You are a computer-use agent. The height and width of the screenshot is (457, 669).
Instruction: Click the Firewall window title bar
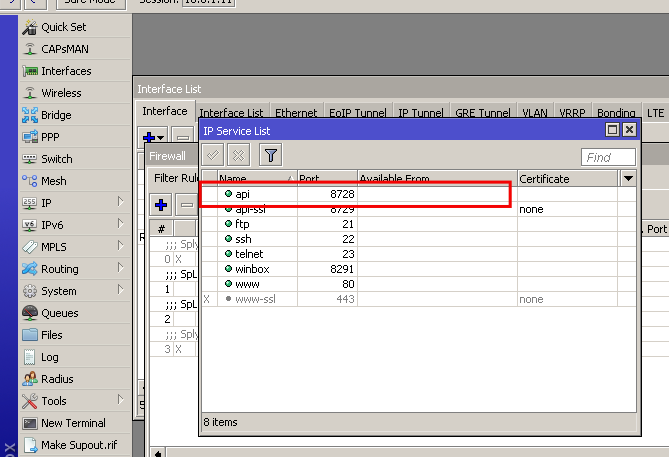(x=172, y=156)
